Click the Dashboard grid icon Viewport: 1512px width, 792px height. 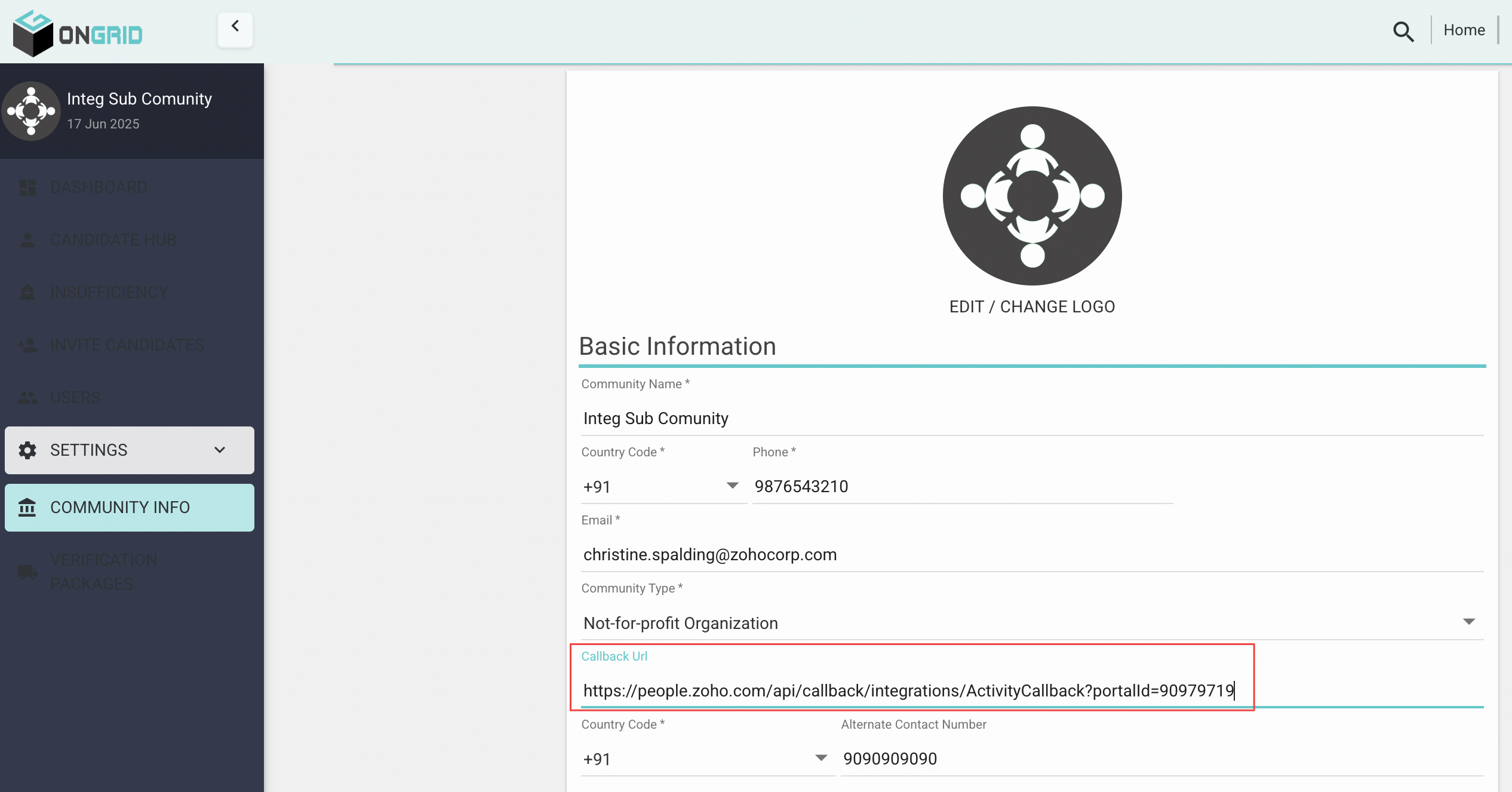(27, 188)
